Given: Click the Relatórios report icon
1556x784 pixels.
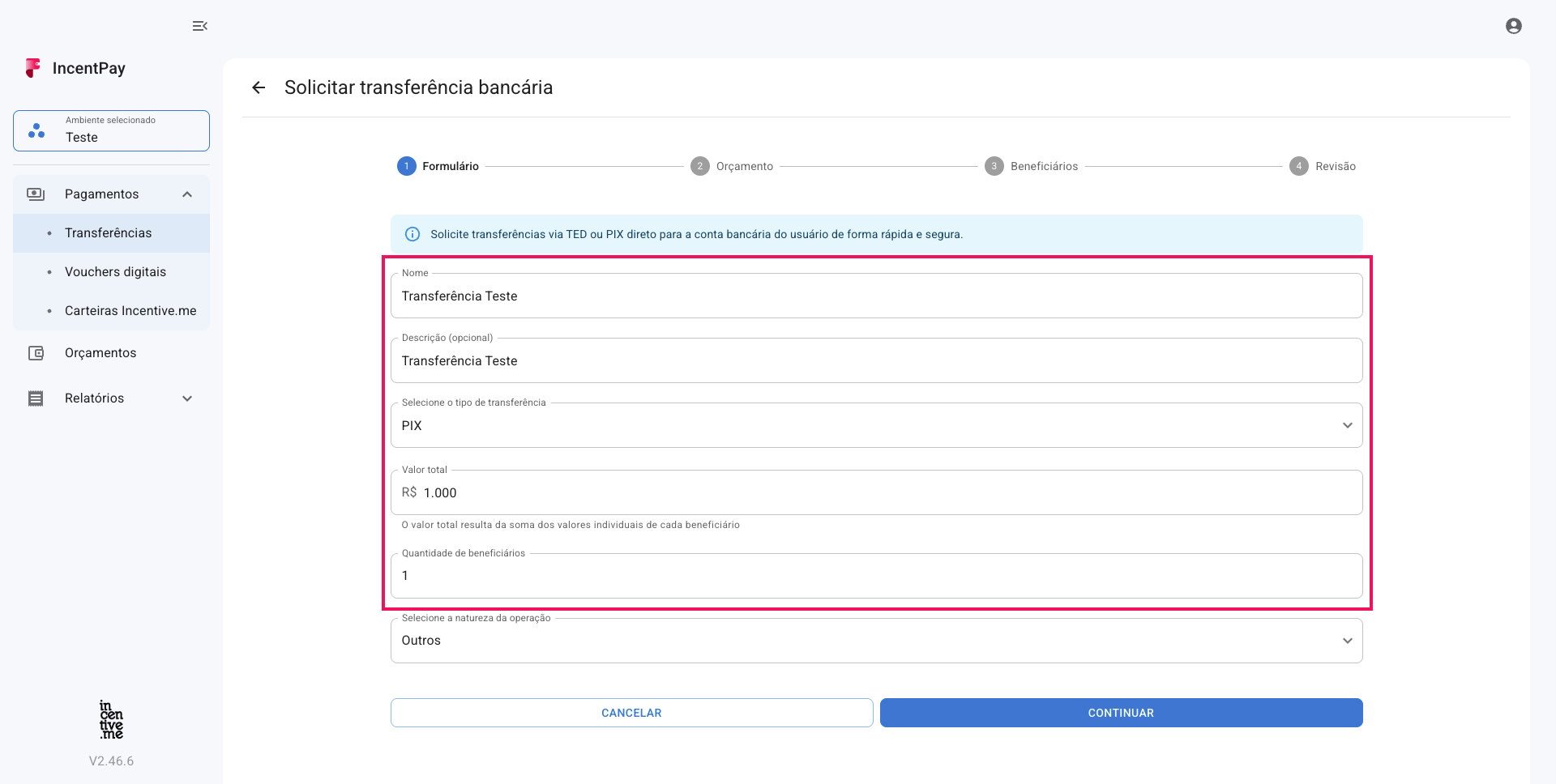Looking at the screenshot, I should coord(36,398).
